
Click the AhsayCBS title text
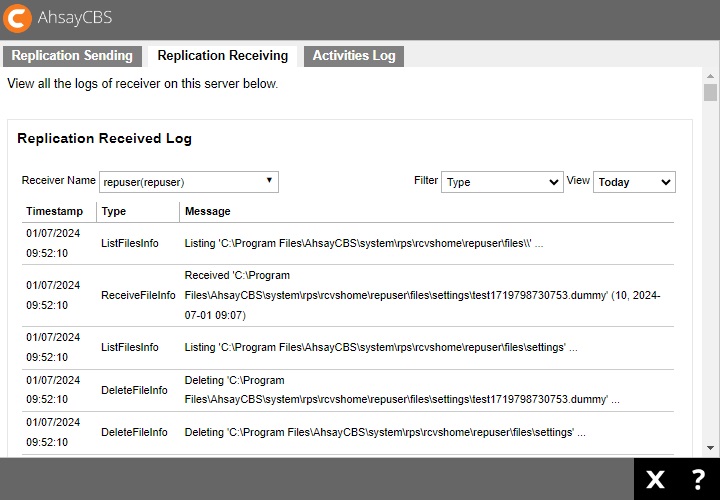click(75, 17)
